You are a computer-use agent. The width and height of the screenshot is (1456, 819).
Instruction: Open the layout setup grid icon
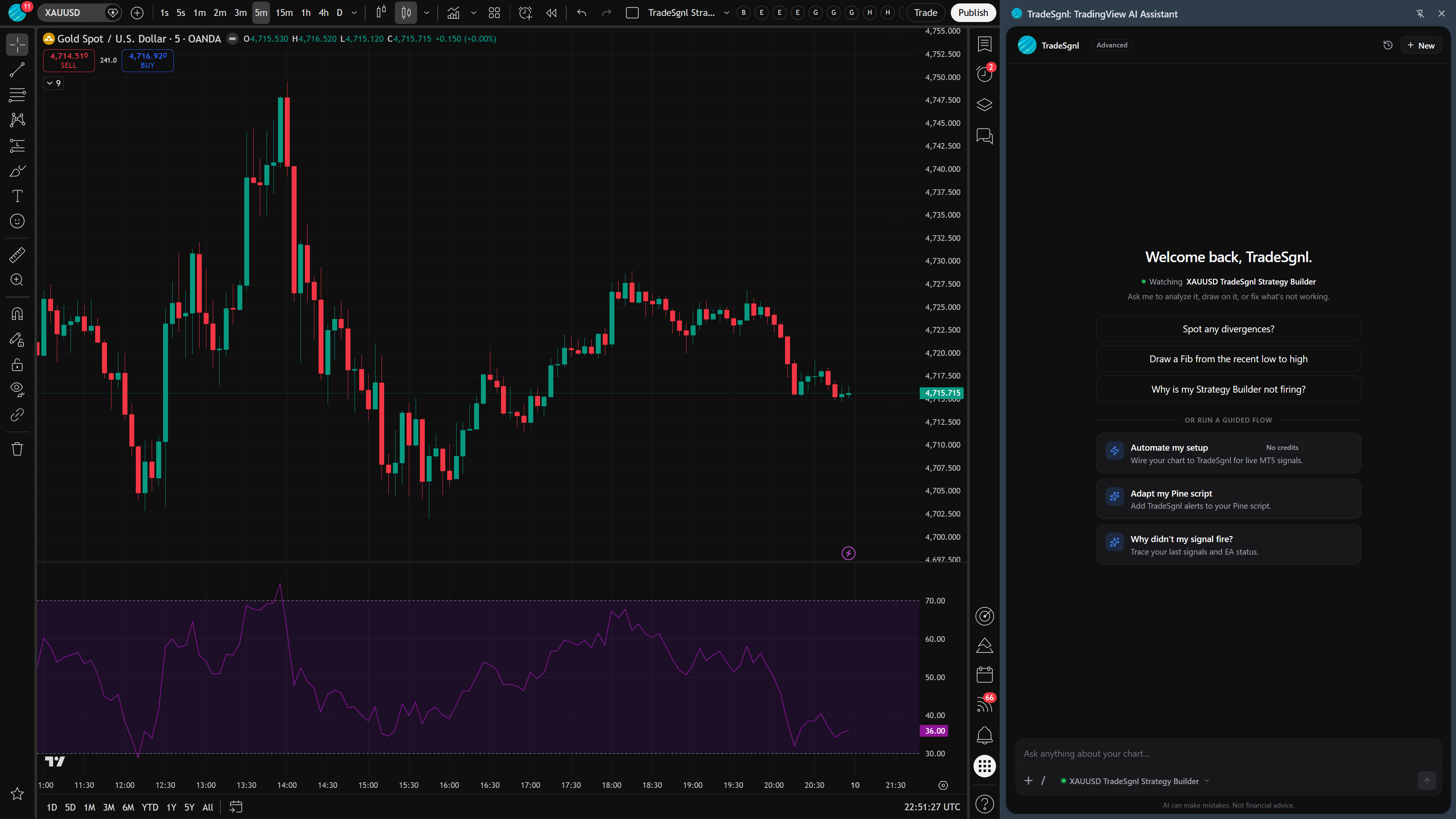coord(495,13)
